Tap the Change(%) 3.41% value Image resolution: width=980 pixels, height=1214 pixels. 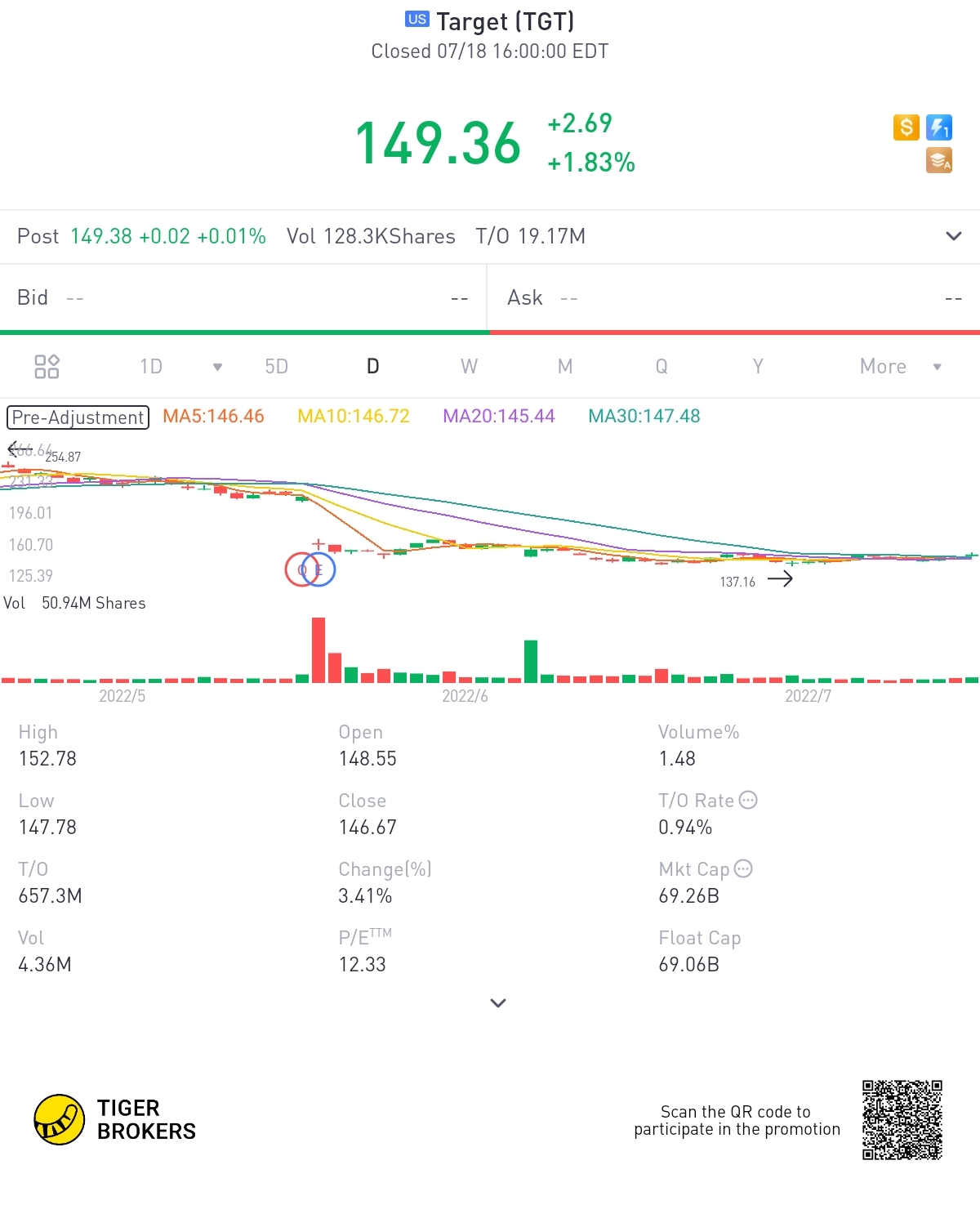tap(365, 895)
